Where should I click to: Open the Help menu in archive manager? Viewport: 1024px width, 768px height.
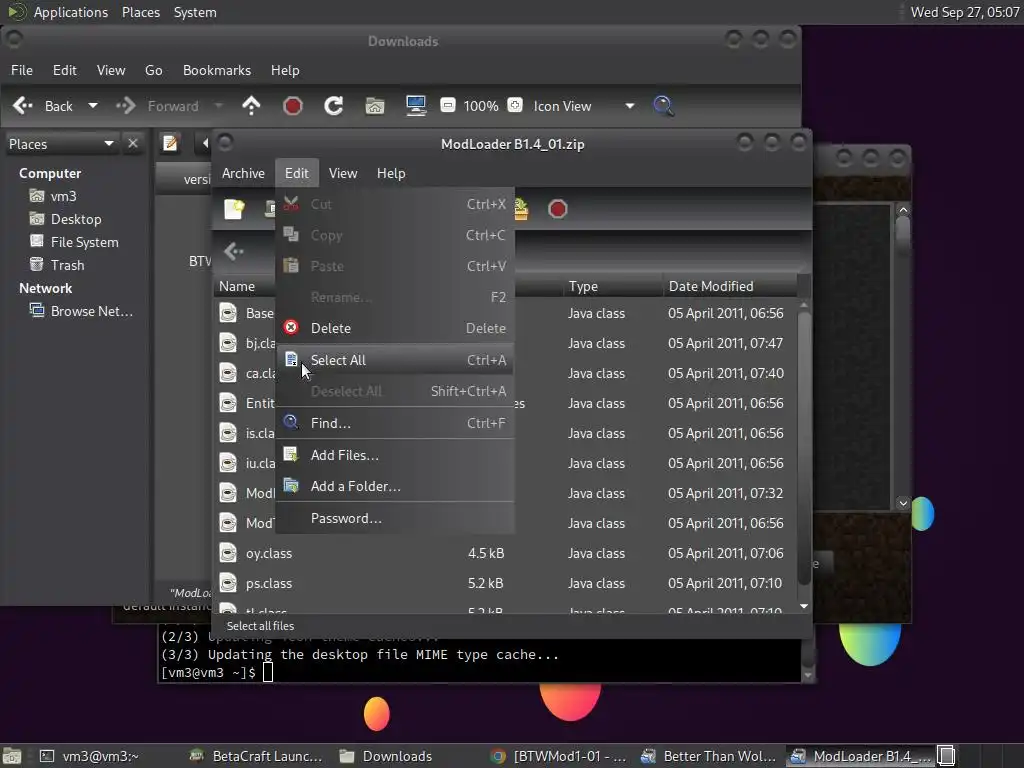391,173
